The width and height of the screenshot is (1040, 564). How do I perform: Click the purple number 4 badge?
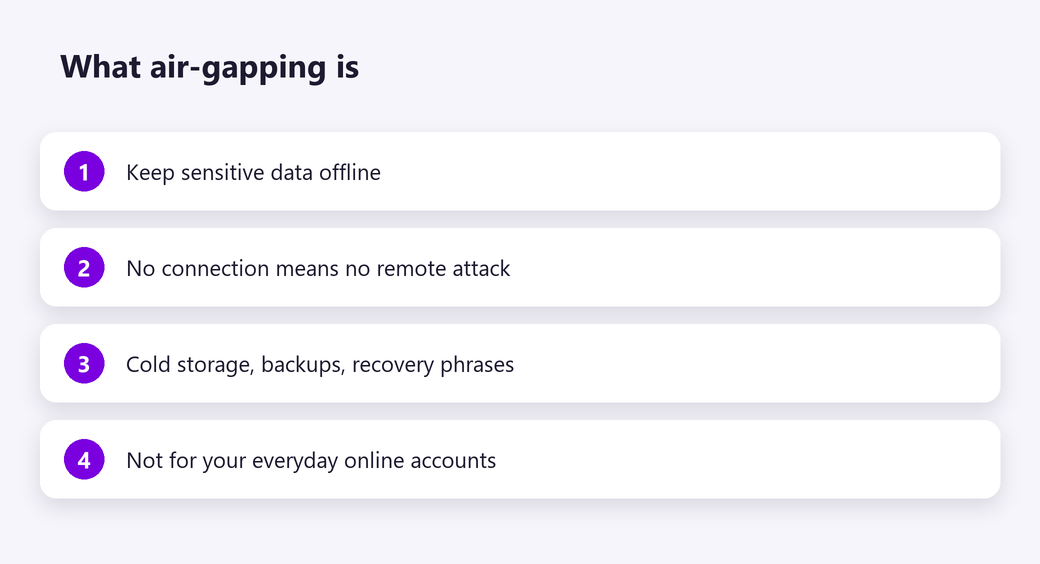click(84, 459)
